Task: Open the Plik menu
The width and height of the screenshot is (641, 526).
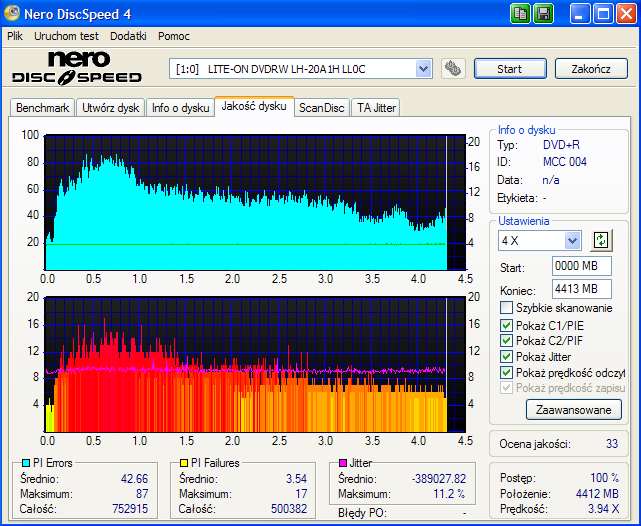Action: (15, 36)
